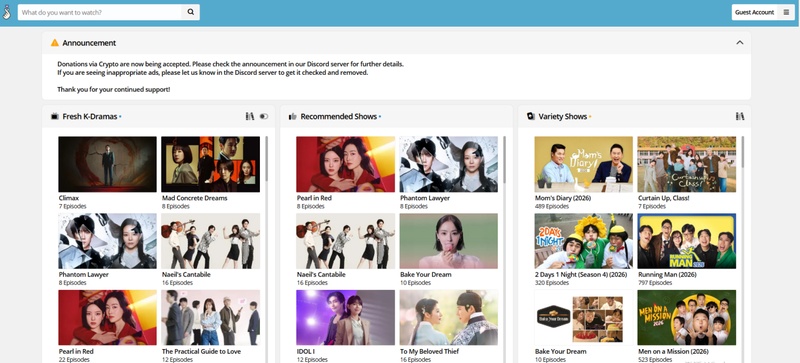Open the Running Man (2026) poster
The width and height of the screenshot is (800, 363).
point(687,241)
